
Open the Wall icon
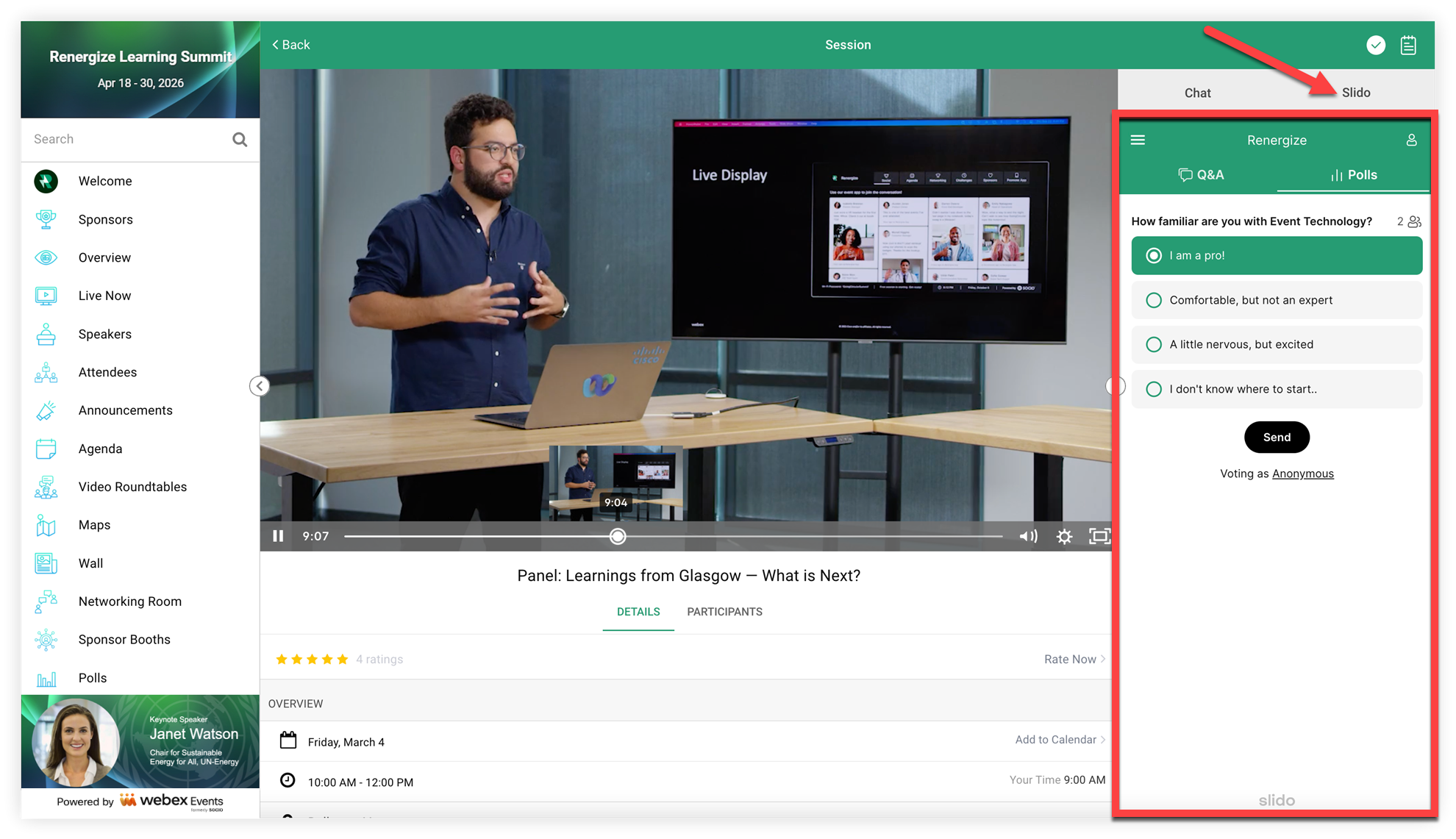click(46, 563)
